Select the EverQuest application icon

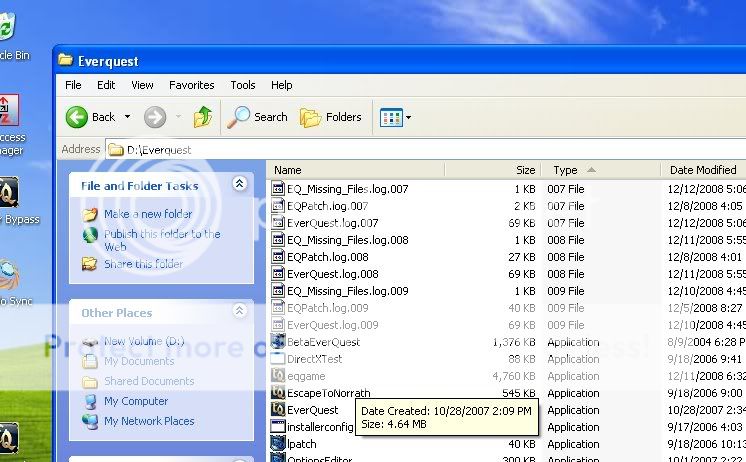click(278, 410)
